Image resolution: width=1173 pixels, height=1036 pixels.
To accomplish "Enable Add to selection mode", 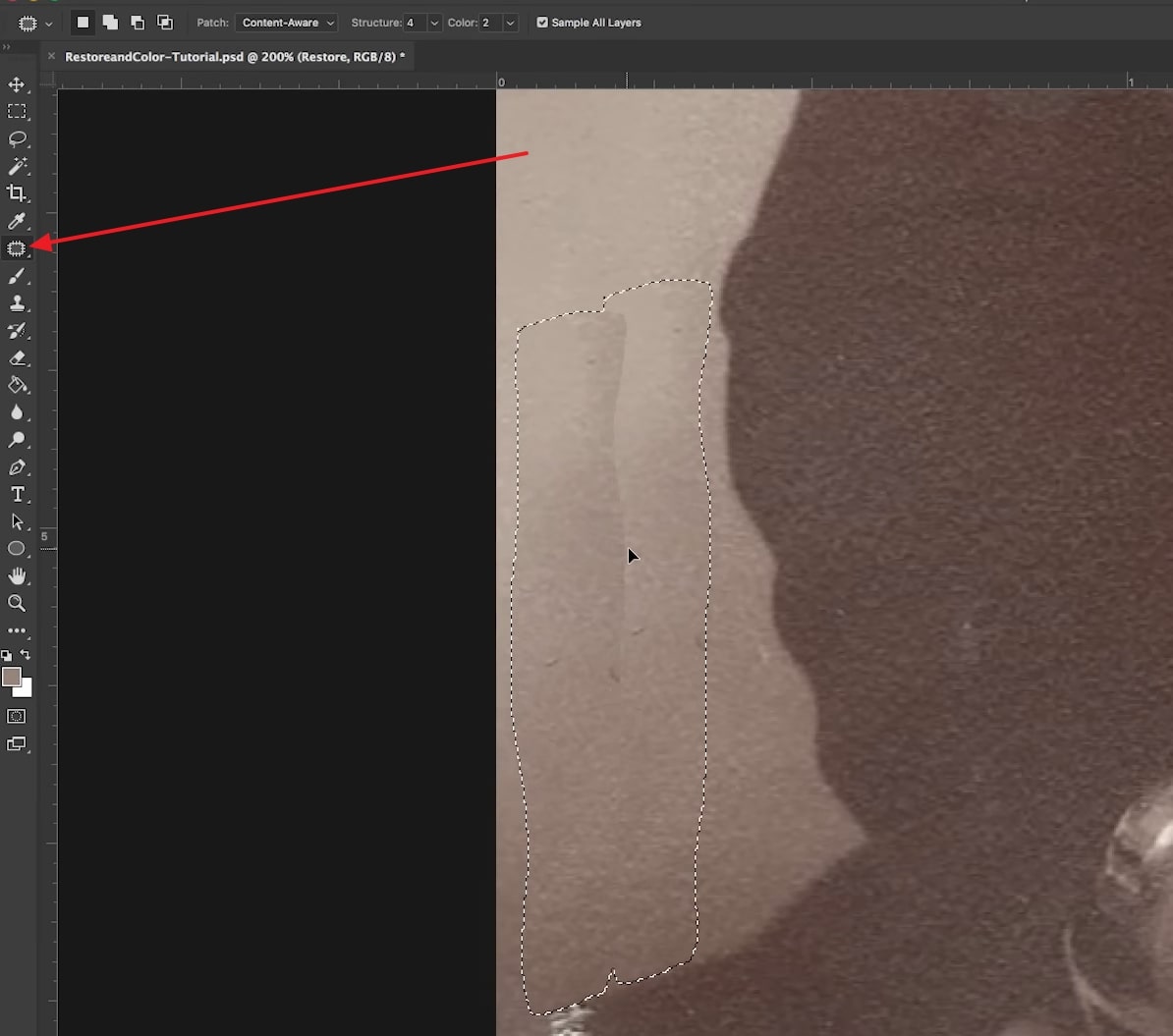I will click(110, 23).
